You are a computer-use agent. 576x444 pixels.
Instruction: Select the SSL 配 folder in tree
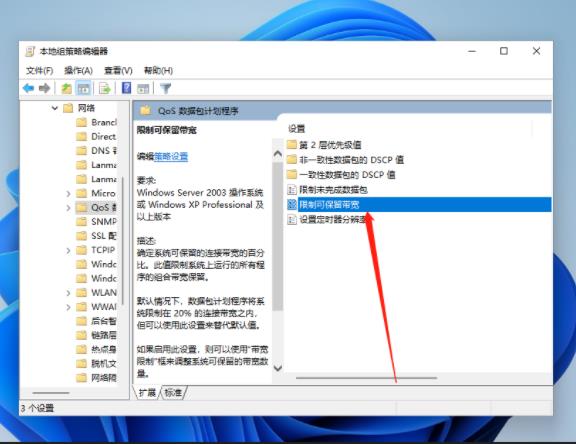[97, 236]
